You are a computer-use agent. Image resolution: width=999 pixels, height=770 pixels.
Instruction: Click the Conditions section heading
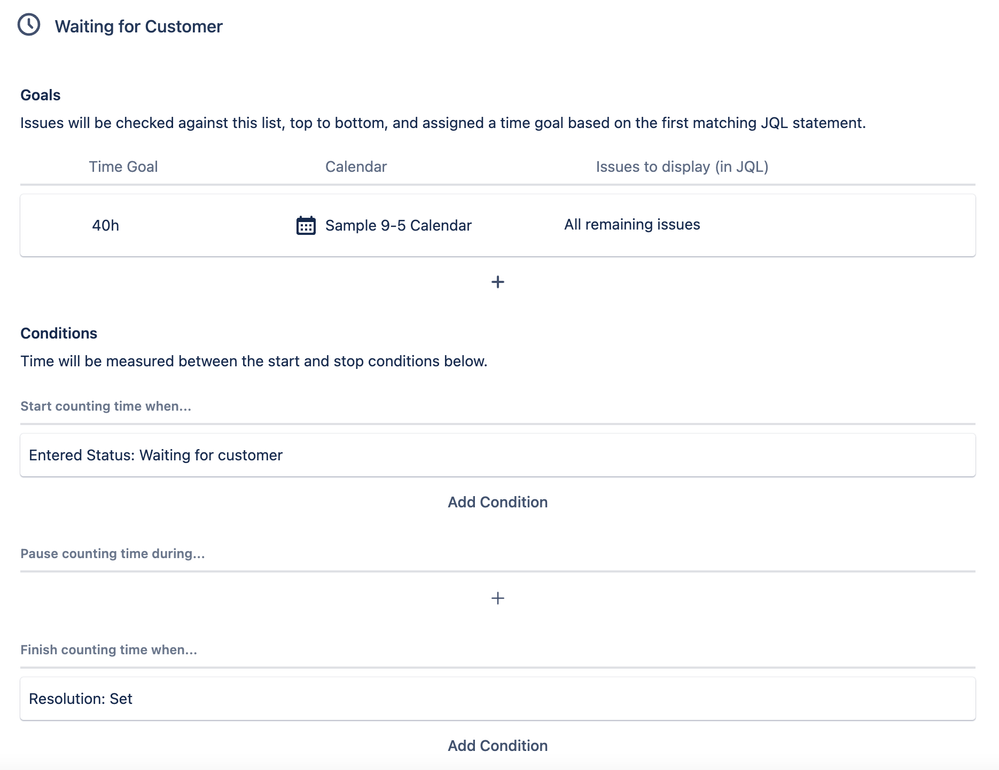point(59,333)
